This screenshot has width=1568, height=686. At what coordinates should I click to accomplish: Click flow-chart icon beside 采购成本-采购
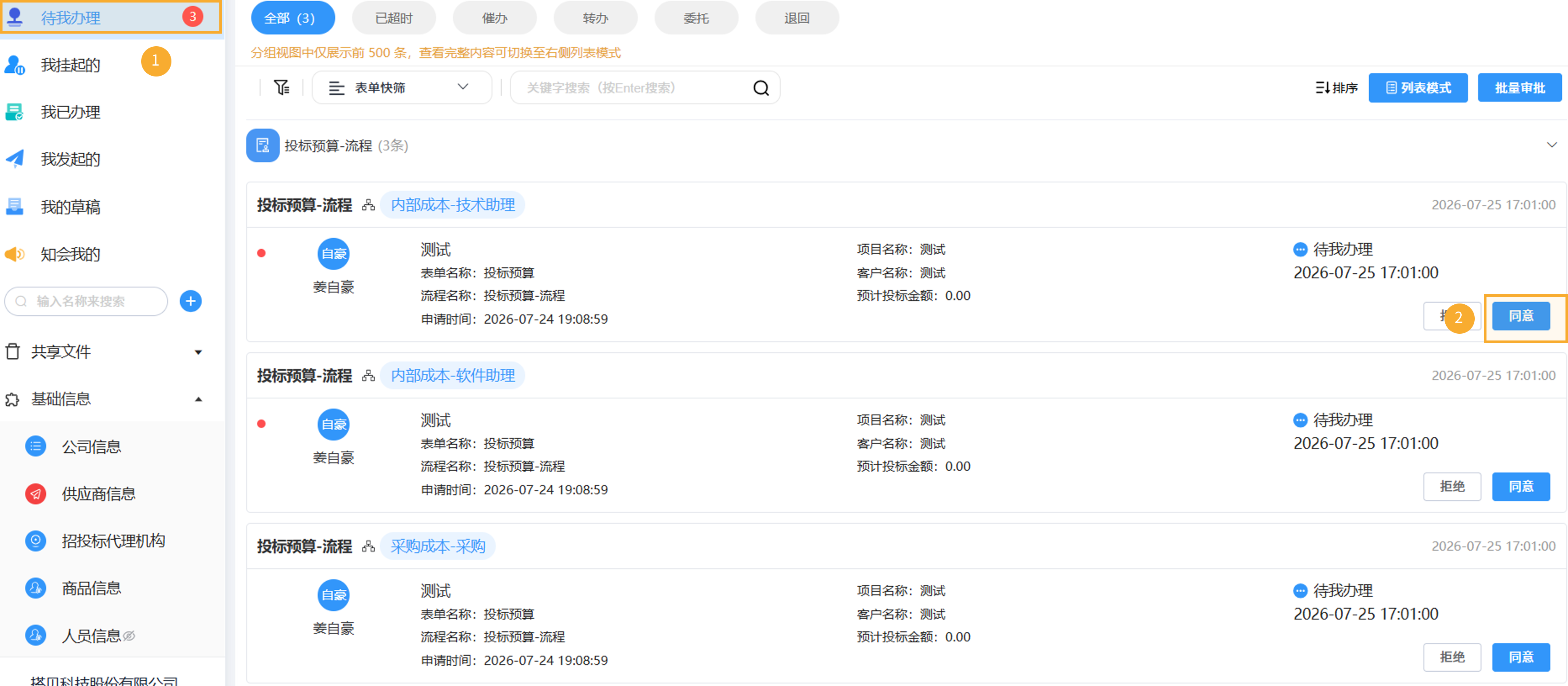(368, 546)
